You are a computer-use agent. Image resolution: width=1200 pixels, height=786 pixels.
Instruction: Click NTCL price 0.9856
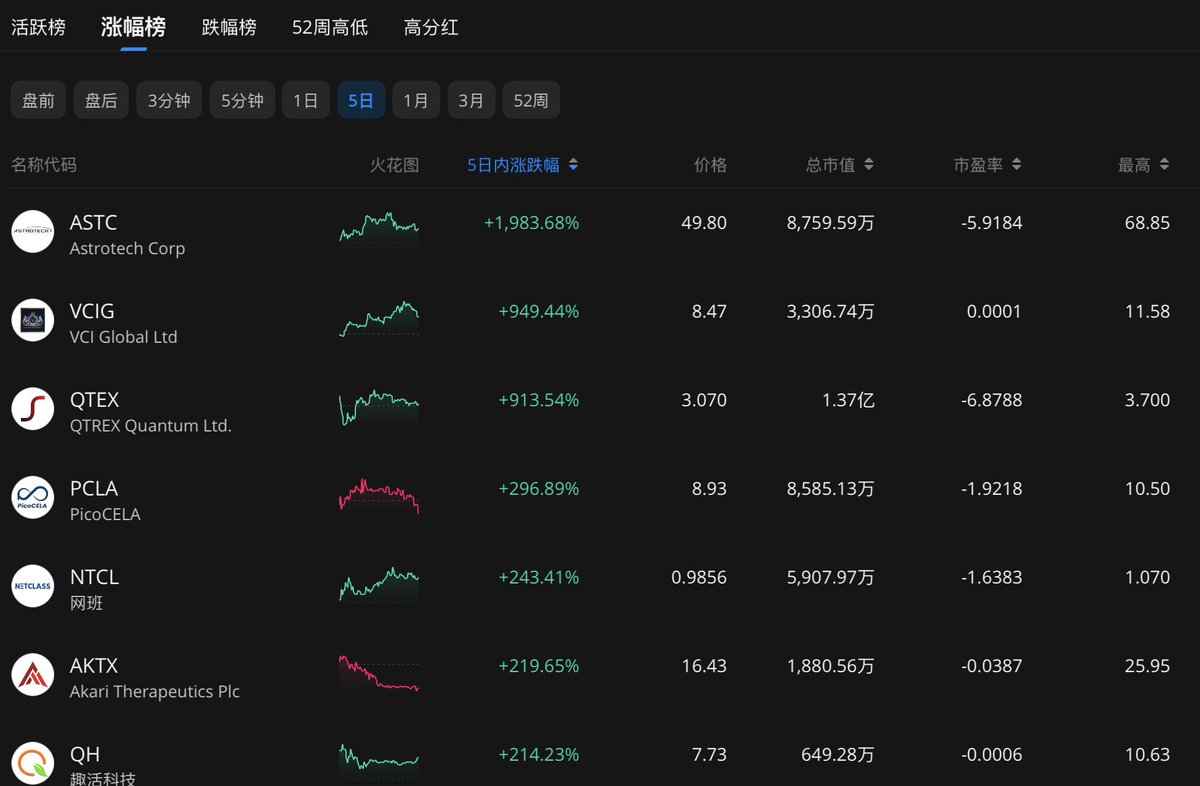(699, 577)
